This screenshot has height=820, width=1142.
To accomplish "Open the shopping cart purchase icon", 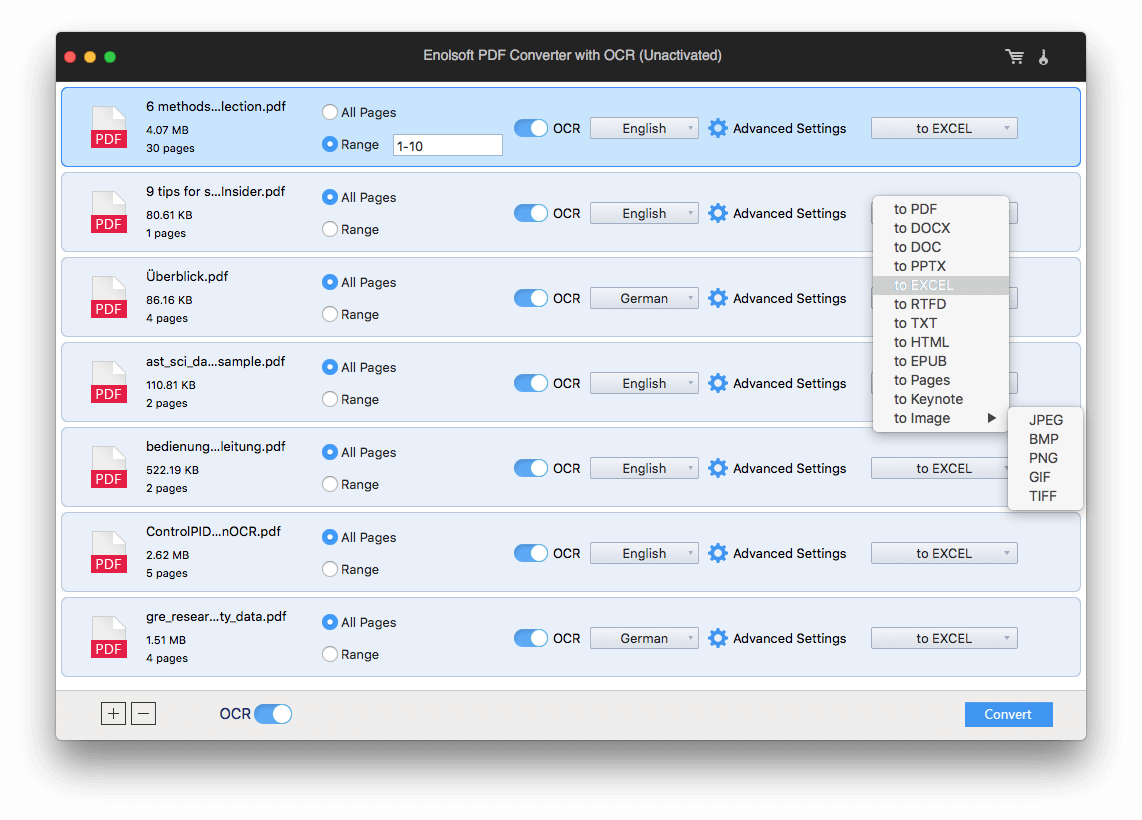I will pyautogui.click(x=1015, y=57).
